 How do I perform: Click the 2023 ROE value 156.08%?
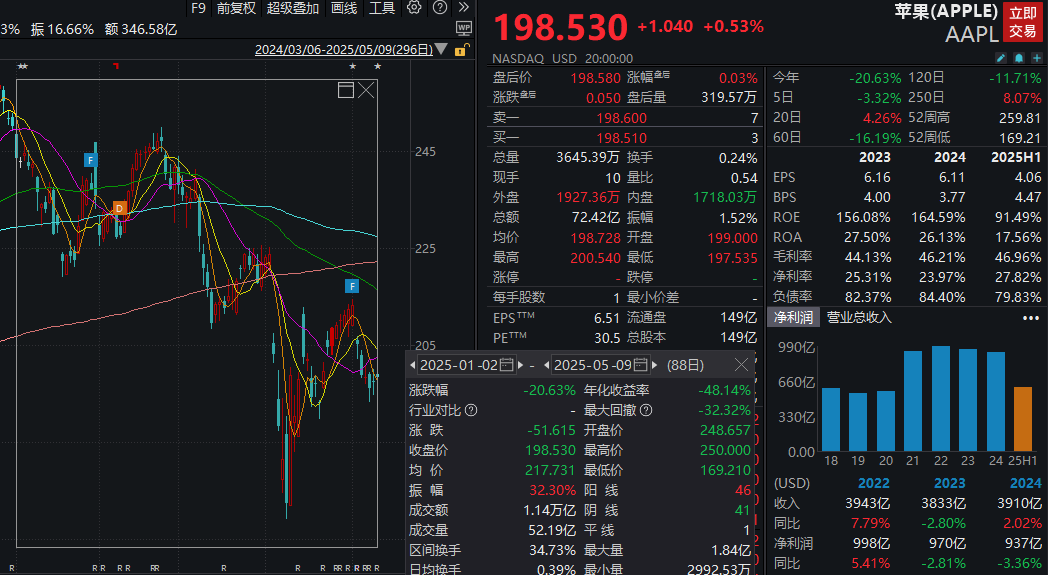tap(863, 217)
